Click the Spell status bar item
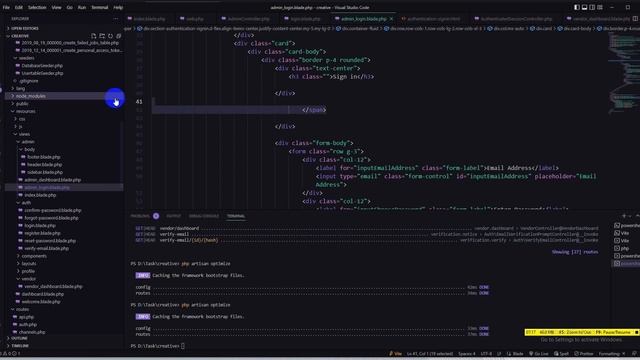The image size is (640, 360). pyautogui.click(x=562, y=353)
